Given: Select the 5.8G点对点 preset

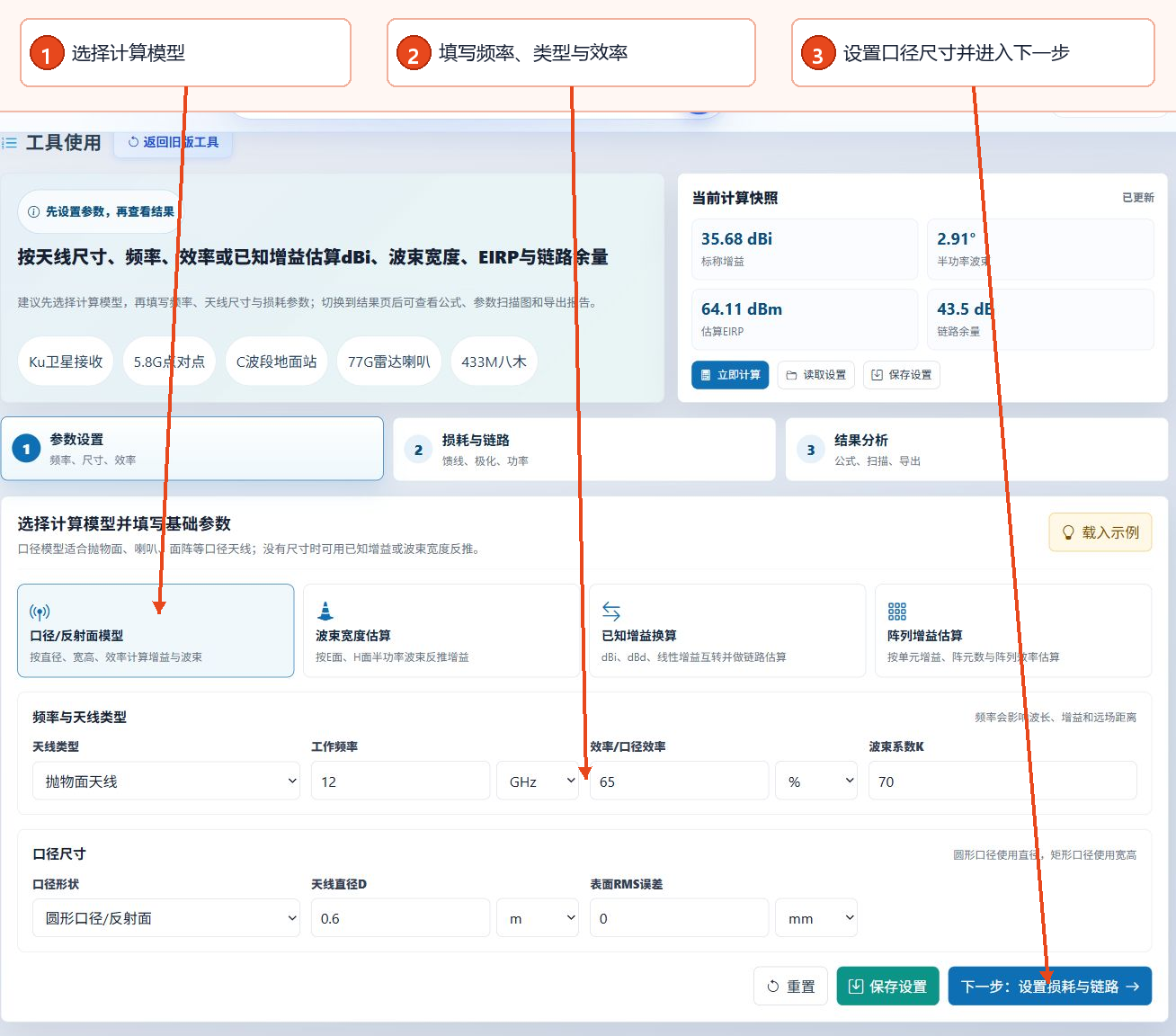Looking at the screenshot, I should click(x=169, y=362).
